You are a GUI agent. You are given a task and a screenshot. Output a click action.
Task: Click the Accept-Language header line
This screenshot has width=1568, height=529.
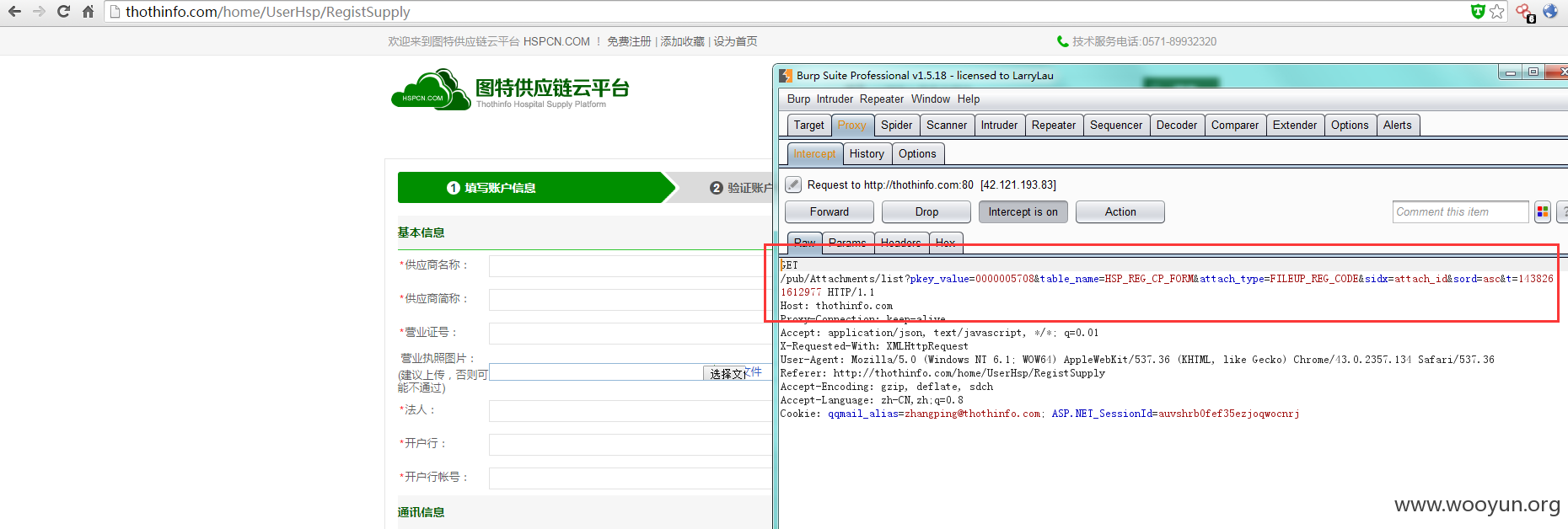tap(872, 400)
